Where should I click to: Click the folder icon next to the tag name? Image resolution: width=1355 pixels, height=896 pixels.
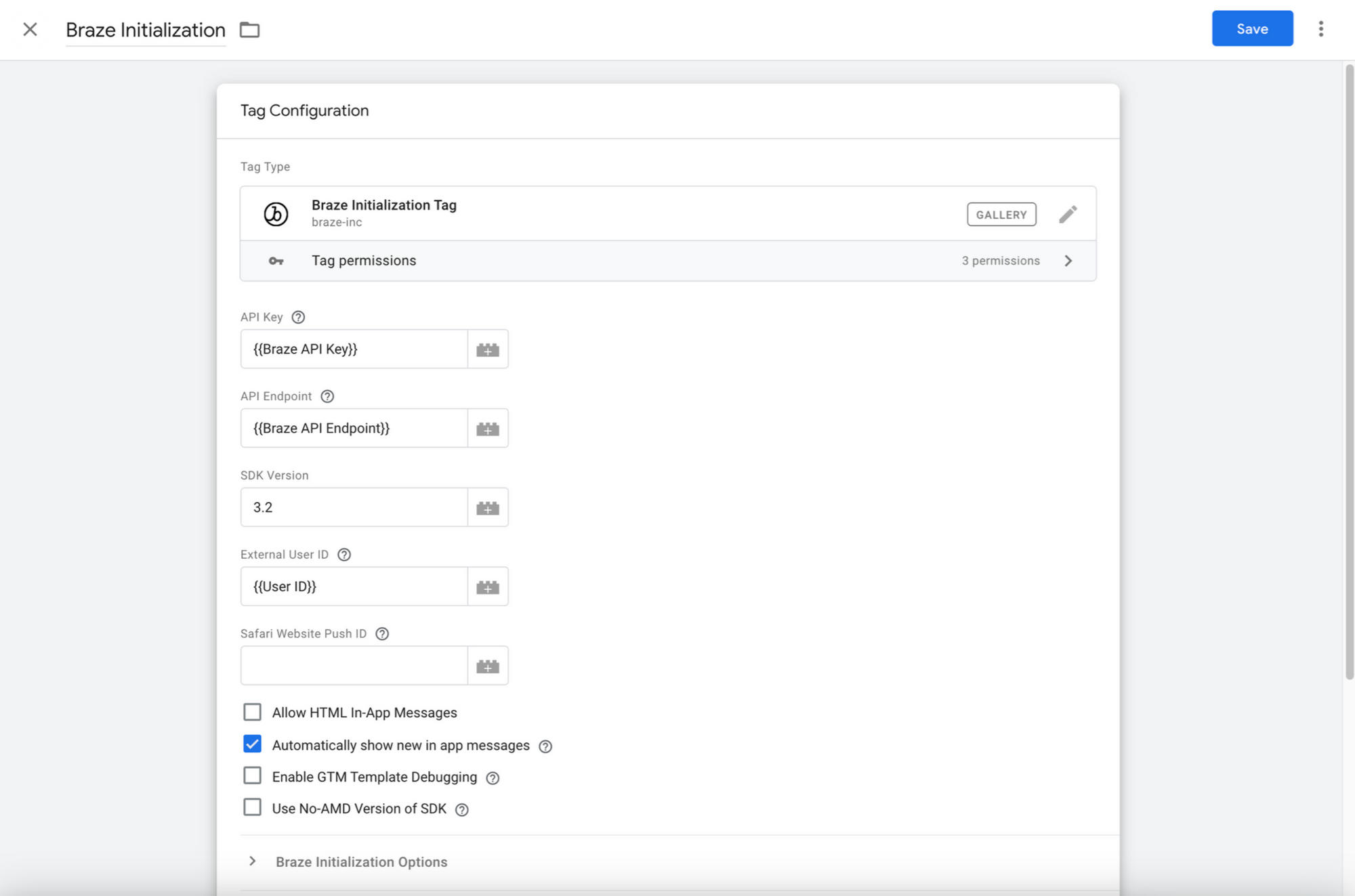pyautogui.click(x=249, y=30)
